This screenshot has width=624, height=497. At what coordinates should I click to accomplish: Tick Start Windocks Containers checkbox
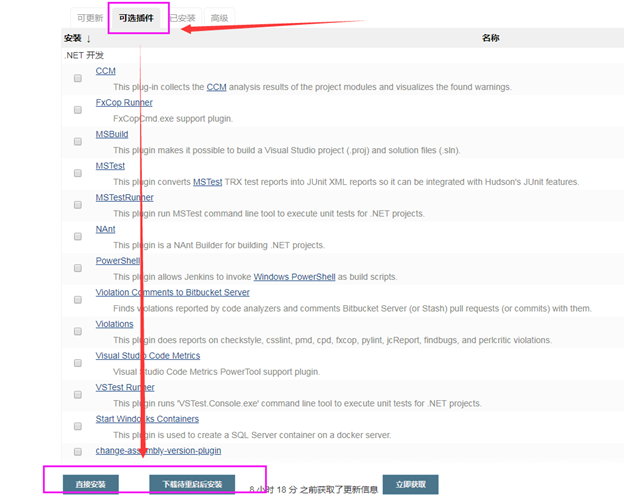[x=78, y=426]
